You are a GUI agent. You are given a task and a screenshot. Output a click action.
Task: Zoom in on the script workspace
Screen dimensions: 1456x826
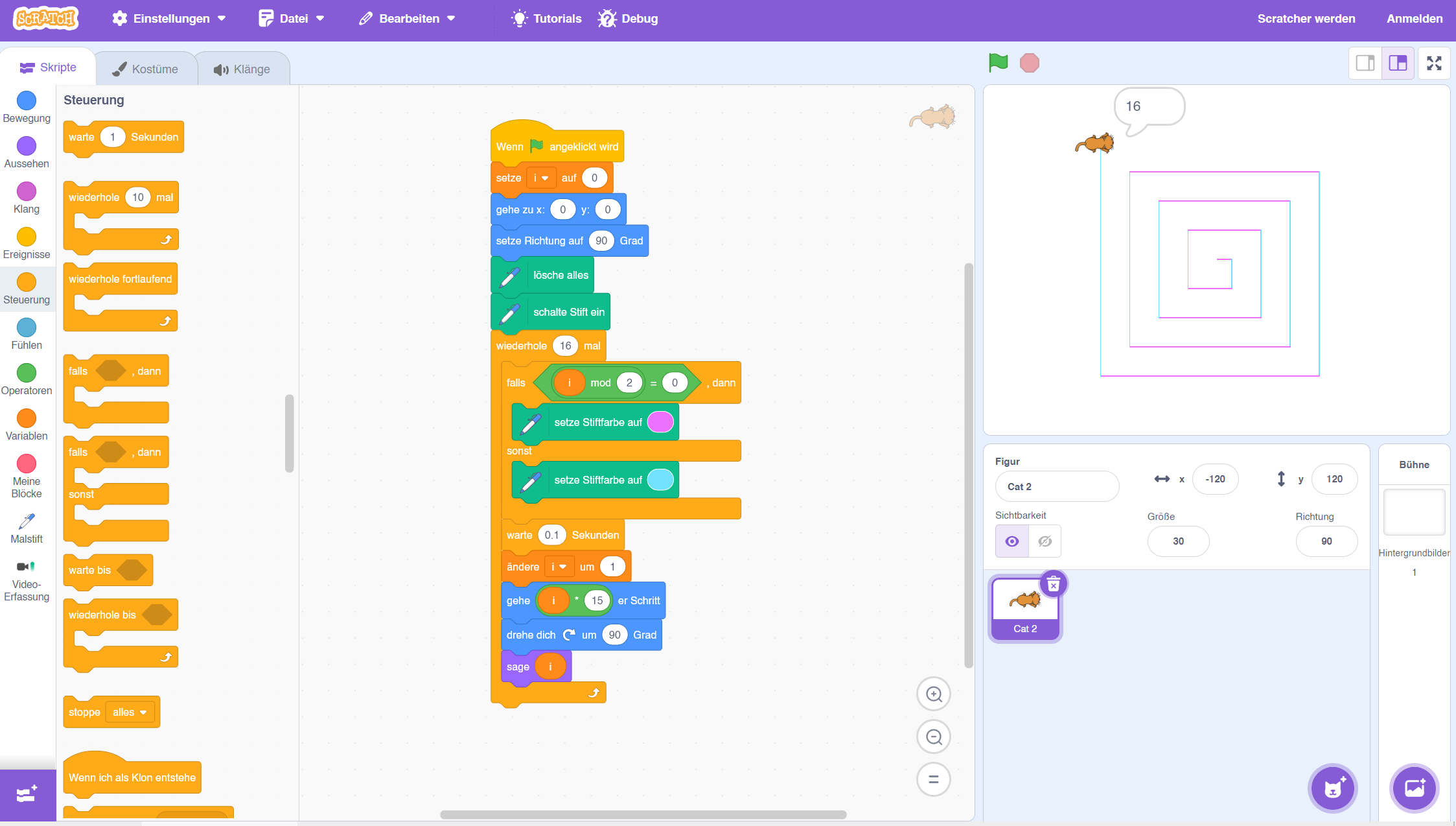click(x=934, y=694)
